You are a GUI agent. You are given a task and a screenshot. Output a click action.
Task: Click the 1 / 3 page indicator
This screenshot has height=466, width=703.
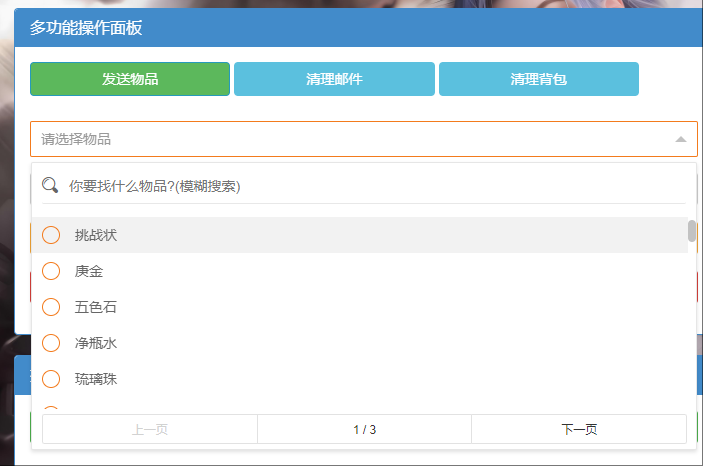pos(365,429)
